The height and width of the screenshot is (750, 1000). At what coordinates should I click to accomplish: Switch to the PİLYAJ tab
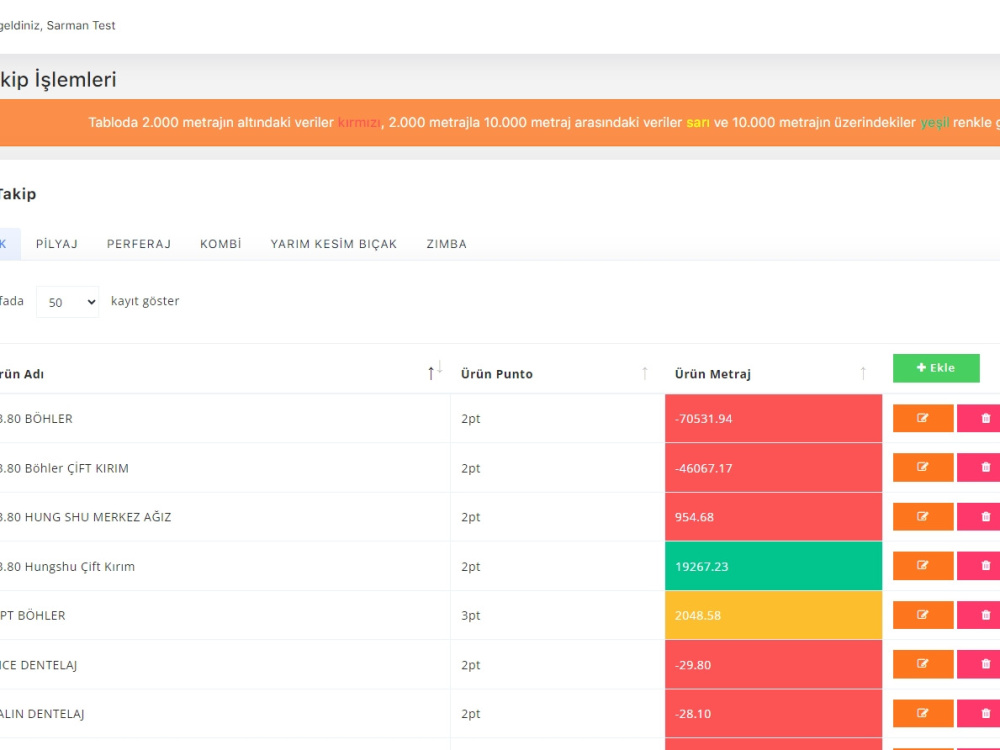[x=57, y=244]
